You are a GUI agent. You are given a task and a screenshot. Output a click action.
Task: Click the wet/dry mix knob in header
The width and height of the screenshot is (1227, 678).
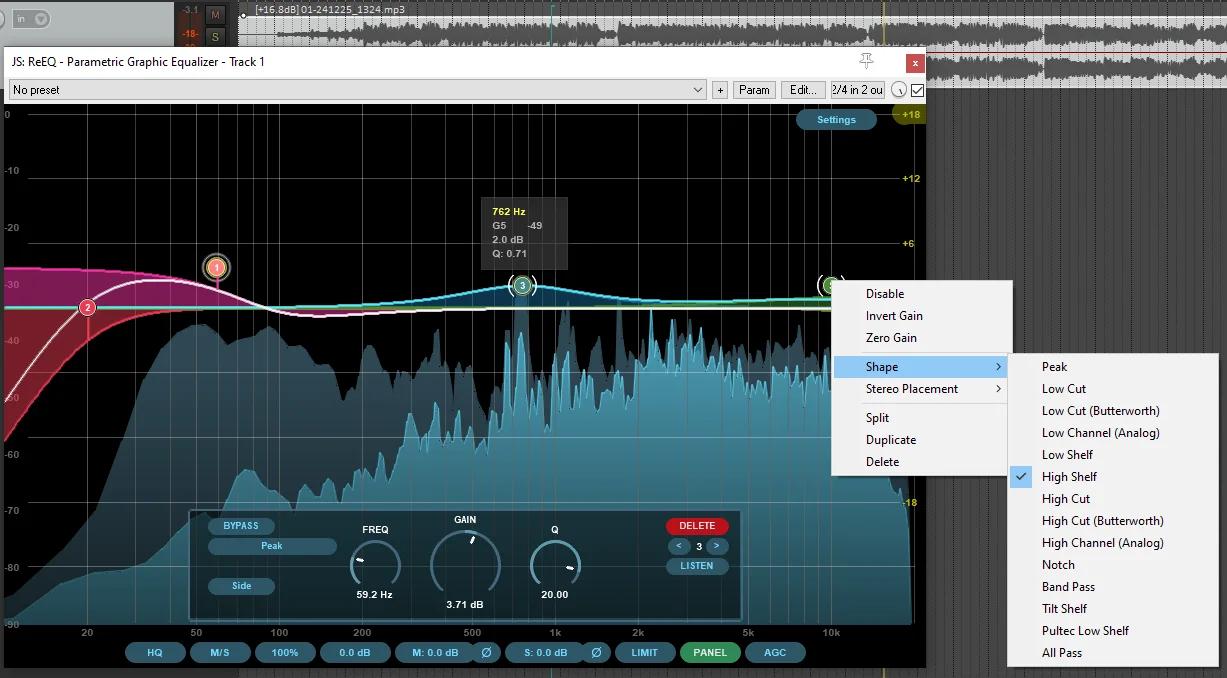point(899,90)
